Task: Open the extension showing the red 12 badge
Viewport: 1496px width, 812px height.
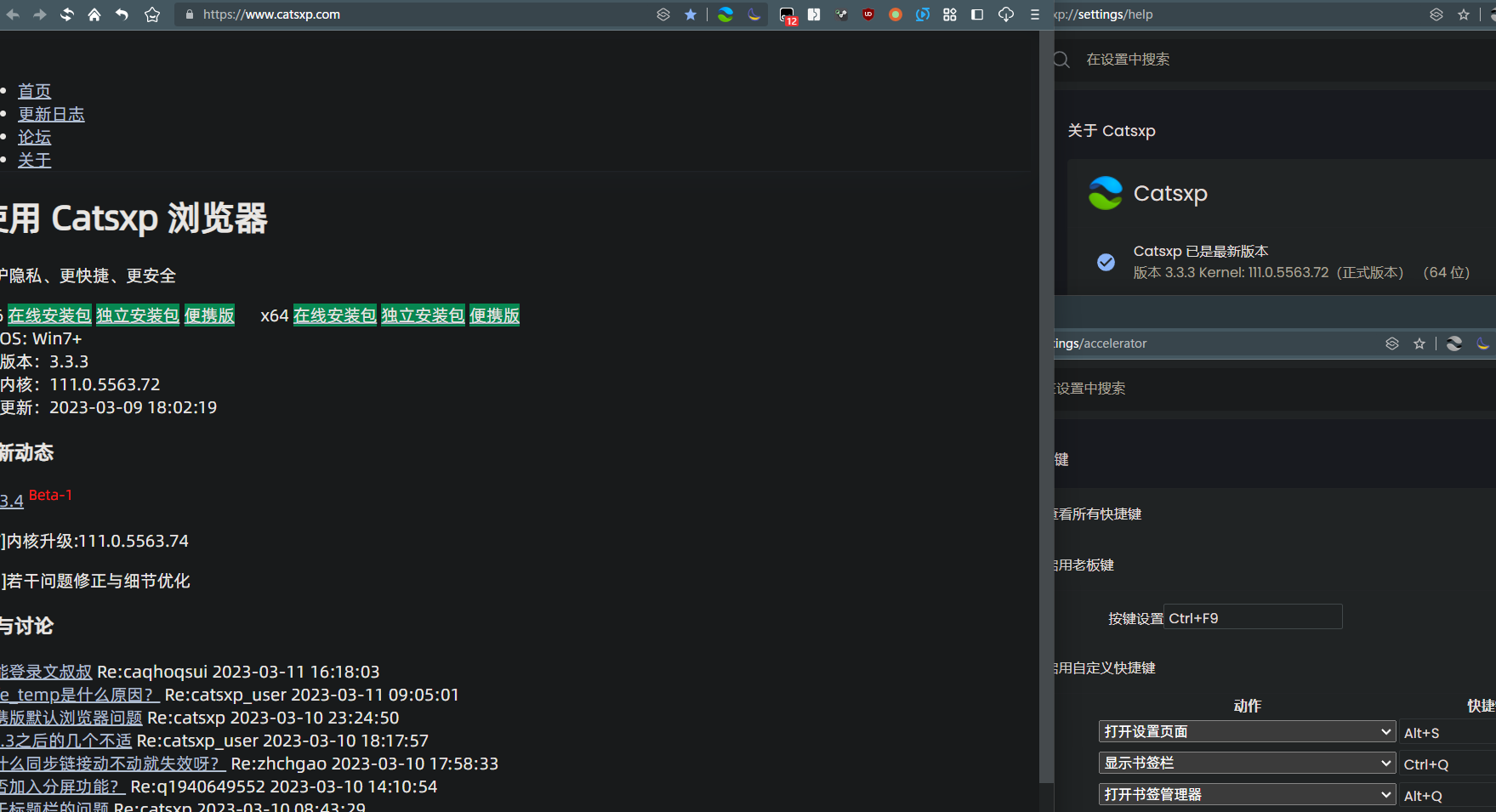Action: 788,15
